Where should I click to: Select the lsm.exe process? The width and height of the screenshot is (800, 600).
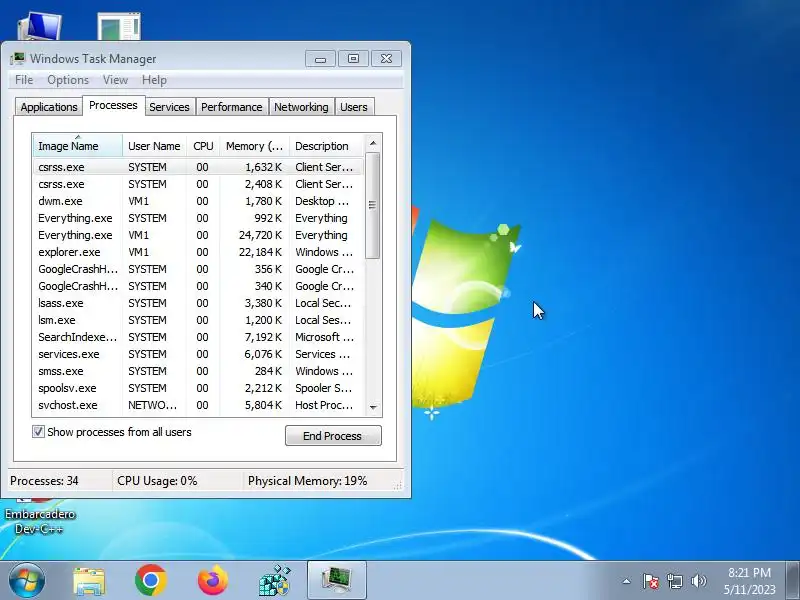pos(198,320)
